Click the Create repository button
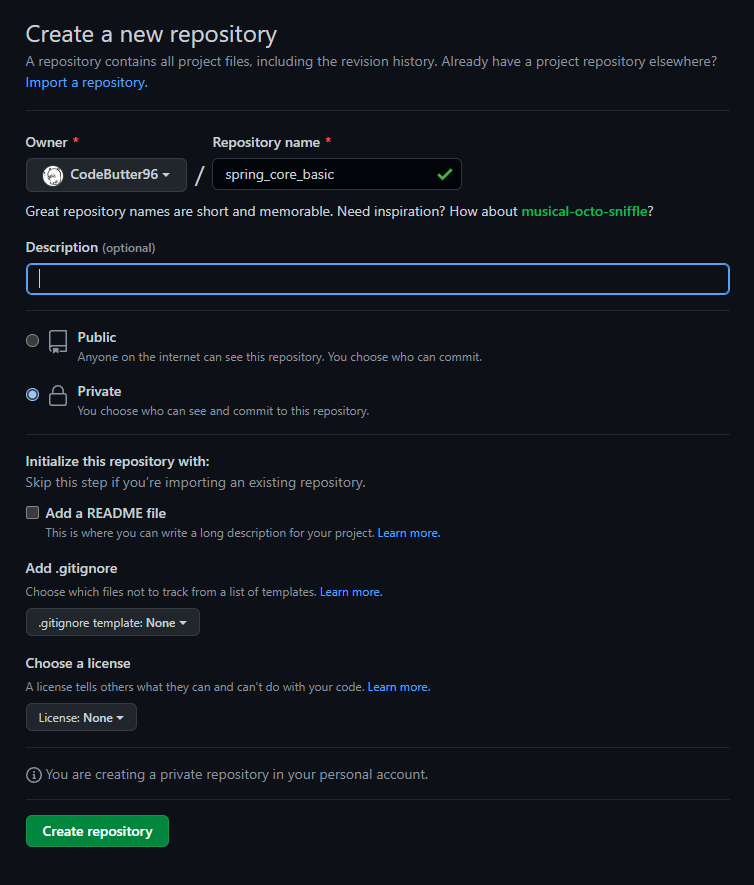Screen dimensions: 754x885 97,831
